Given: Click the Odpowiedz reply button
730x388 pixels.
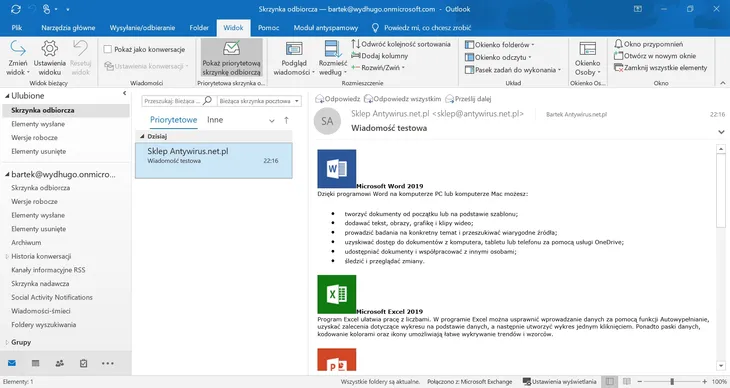Looking at the screenshot, I should 338,99.
